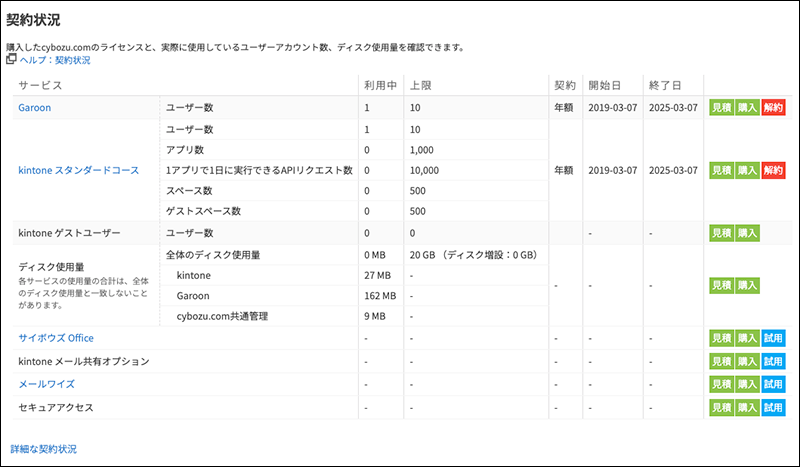Click the Garoon disk usage row label
This screenshot has height=467, width=800.
[x=193, y=296]
